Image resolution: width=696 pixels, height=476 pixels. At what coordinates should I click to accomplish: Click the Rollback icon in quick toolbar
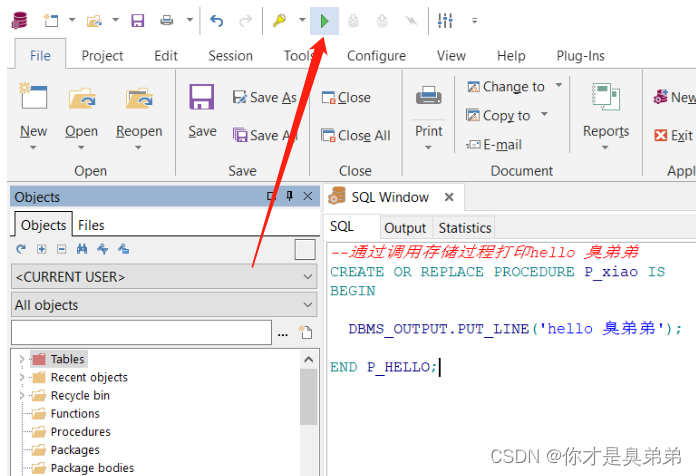coord(382,20)
